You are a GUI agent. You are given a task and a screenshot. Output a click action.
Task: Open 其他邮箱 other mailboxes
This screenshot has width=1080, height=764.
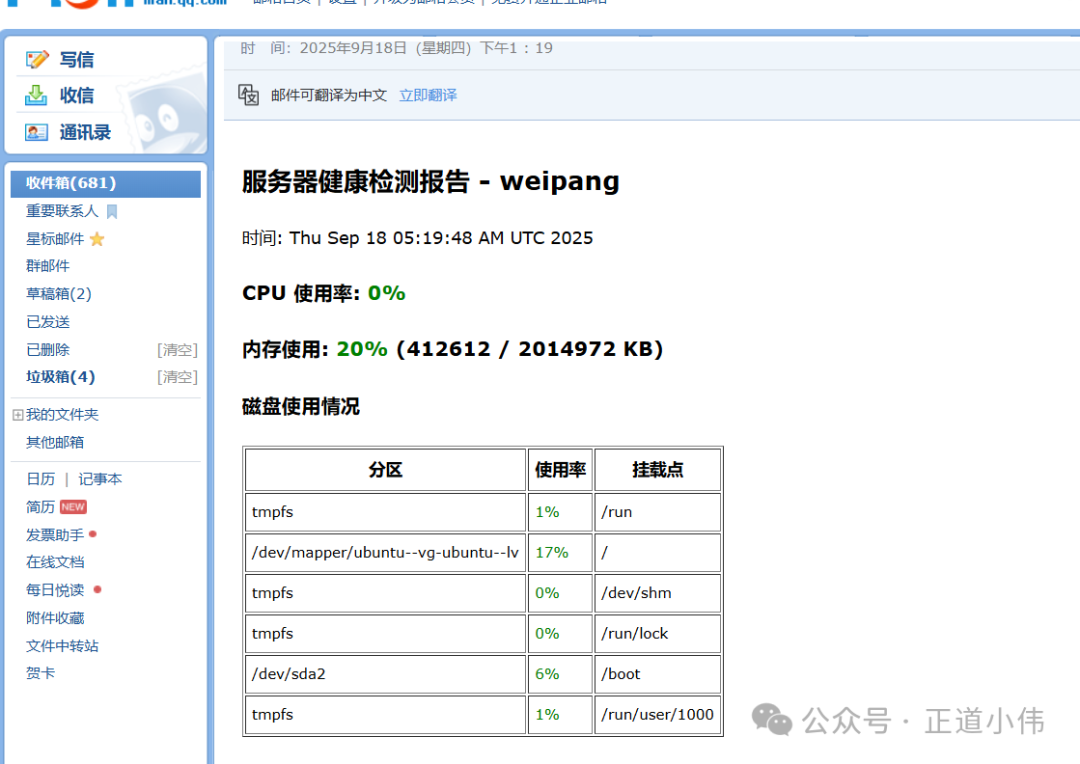pos(55,442)
